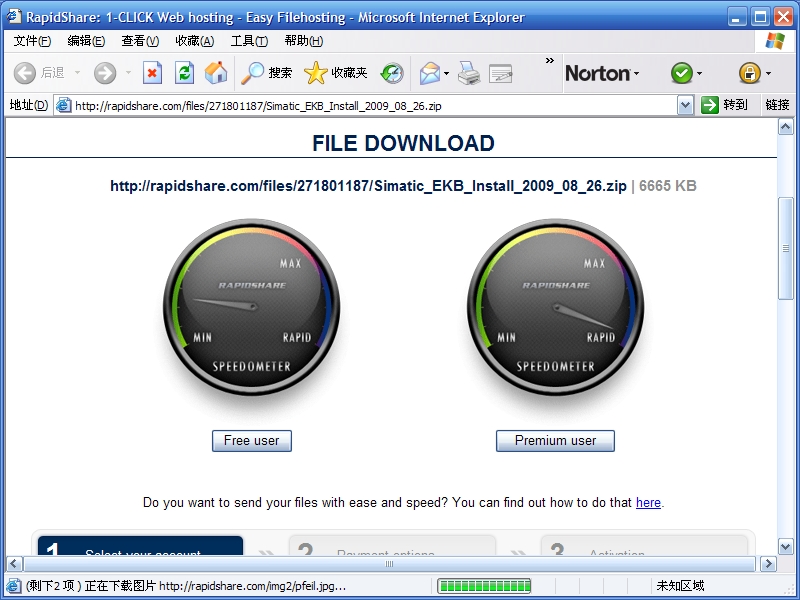Screen dimensions: 800x600
Task: Click the '6665 KB' file size text
Action: (x=667, y=186)
